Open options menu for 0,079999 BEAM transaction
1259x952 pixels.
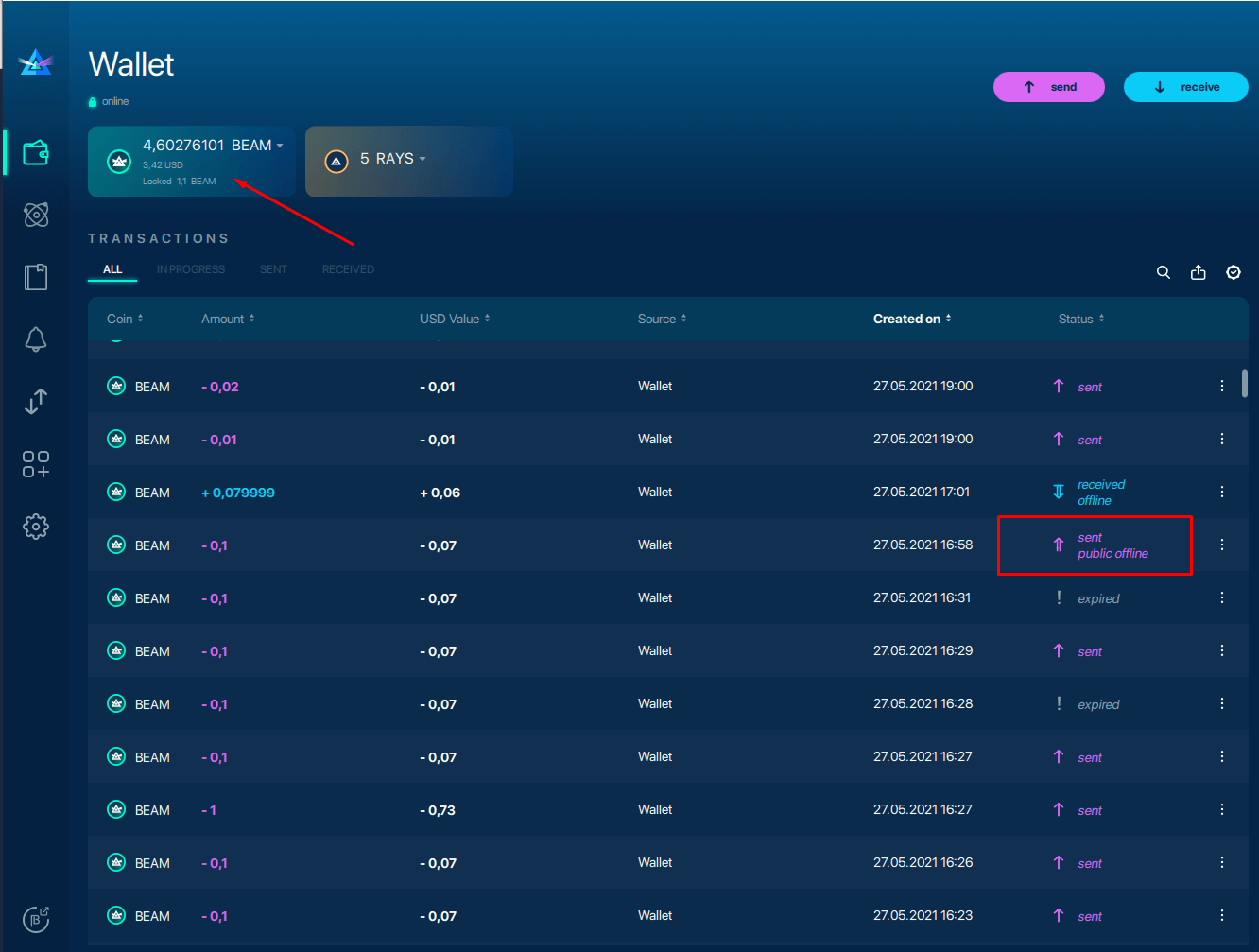1222,492
